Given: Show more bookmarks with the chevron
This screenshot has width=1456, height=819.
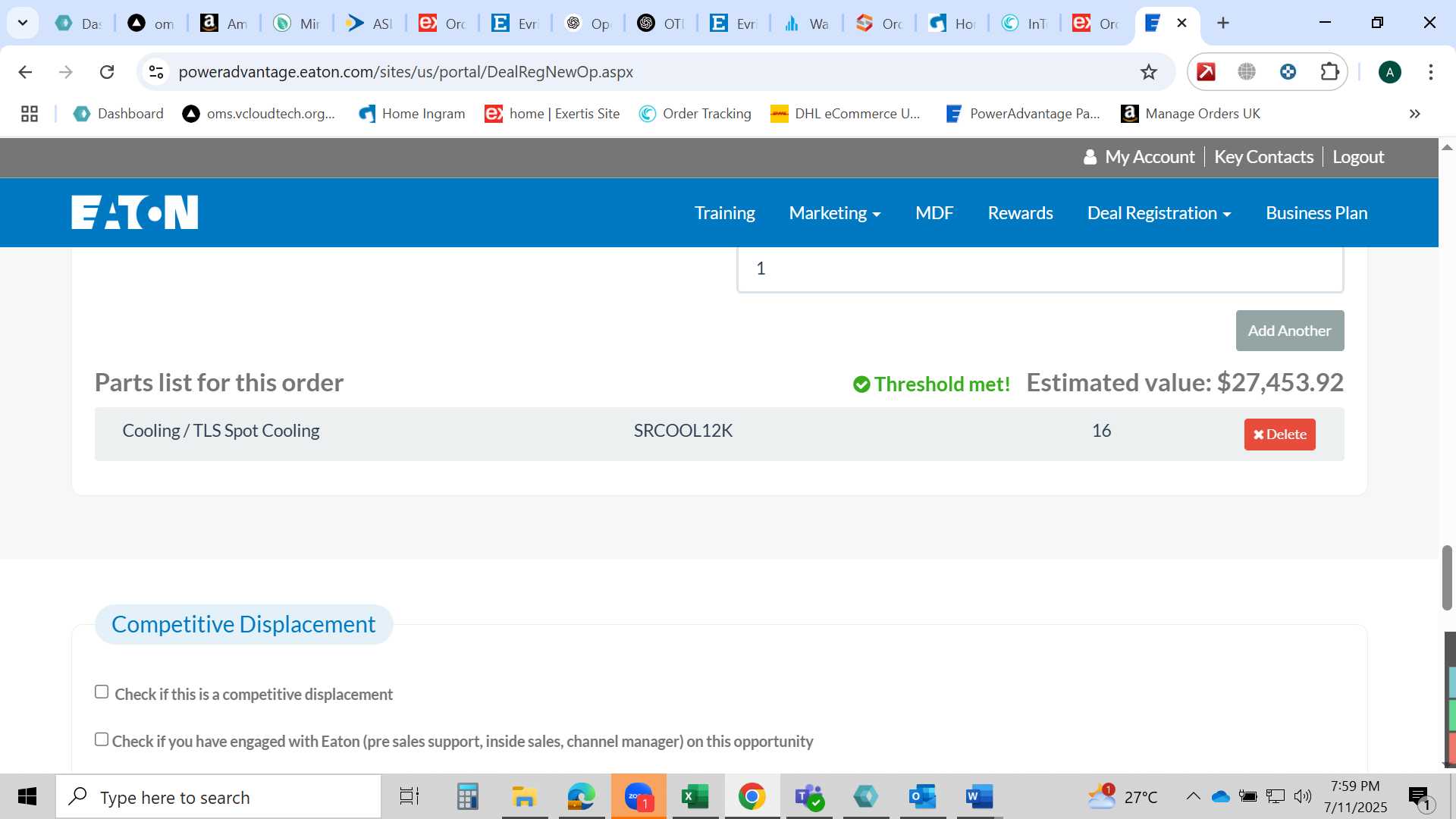Looking at the screenshot, I should (x=1414, y=114).
